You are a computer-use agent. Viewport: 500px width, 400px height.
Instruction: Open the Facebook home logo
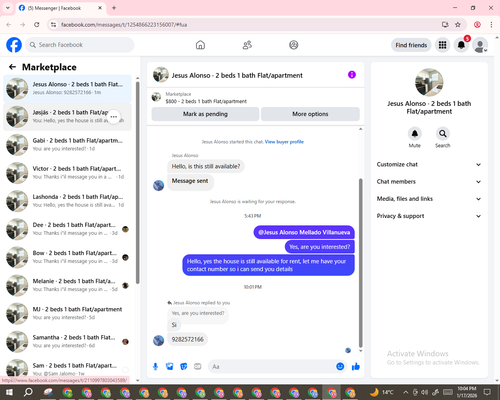coord(14,45)
